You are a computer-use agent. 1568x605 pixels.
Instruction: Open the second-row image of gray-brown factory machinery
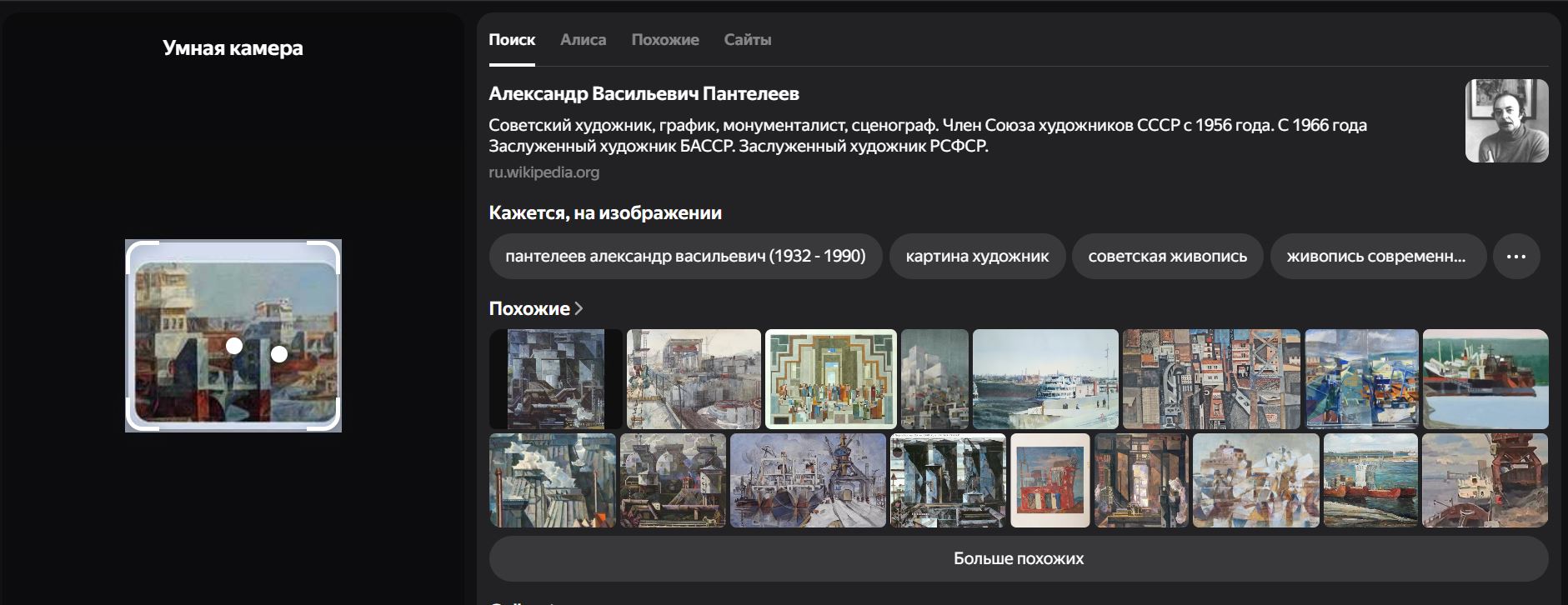tap(673, 480)
